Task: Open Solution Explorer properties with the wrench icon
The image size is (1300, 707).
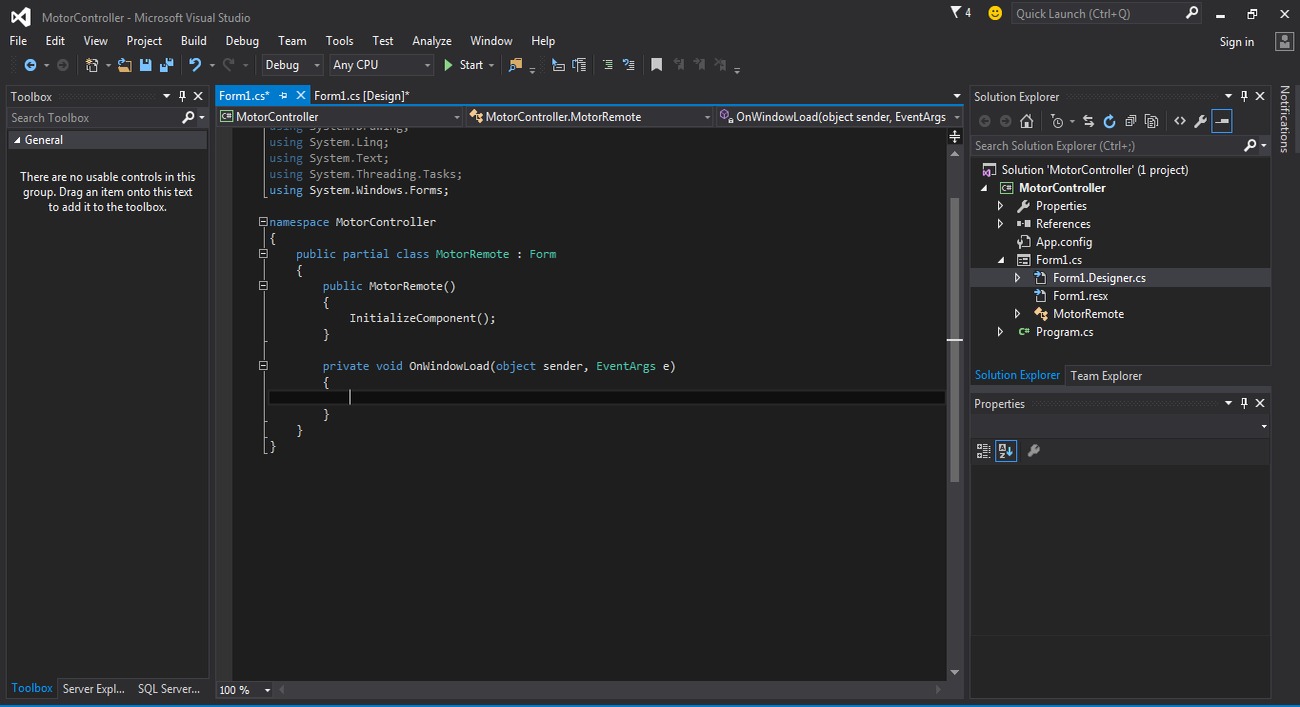Action: (x=1201, y=120)
